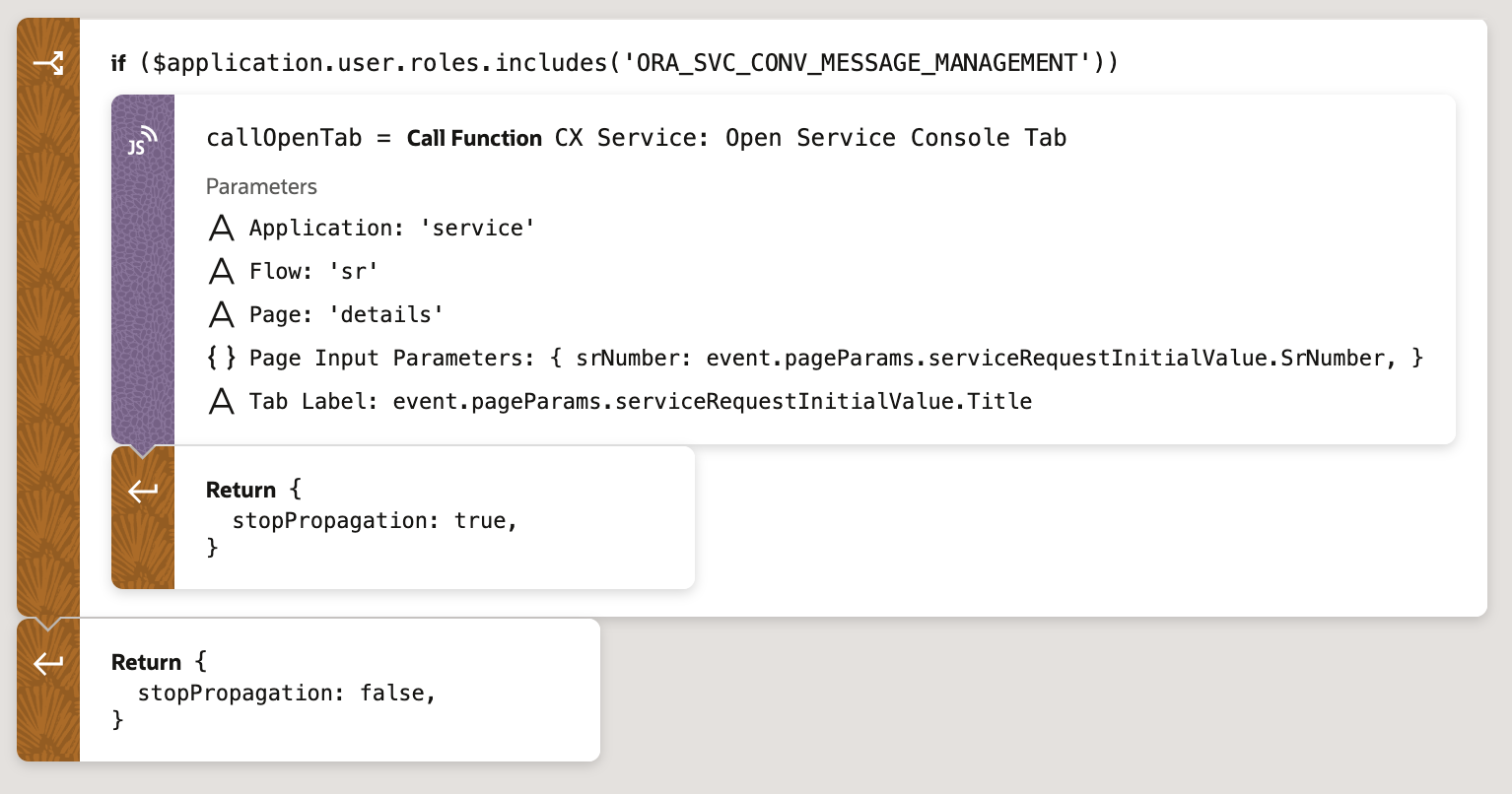Image resolution: width=1512 pixels, height=794 pixels.
Task: Click the string type icon beside Flow
Action: 222,271
